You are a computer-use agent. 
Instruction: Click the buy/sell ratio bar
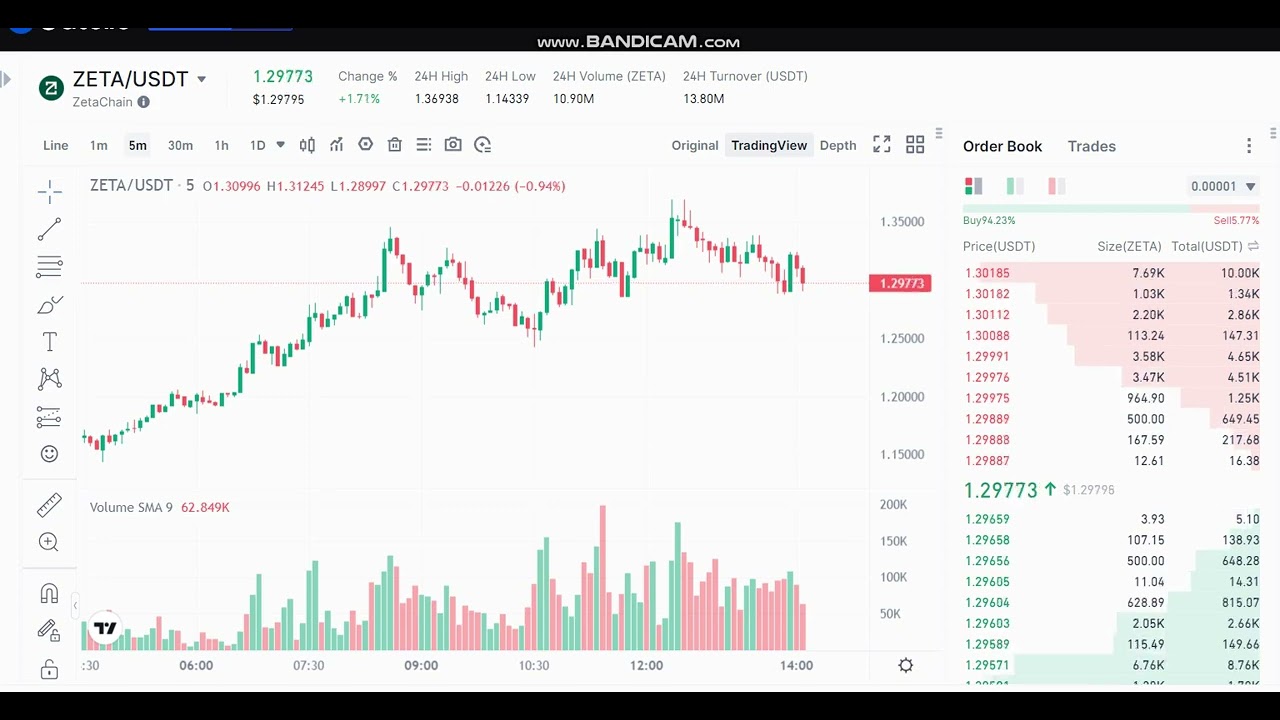[1111, 209]
